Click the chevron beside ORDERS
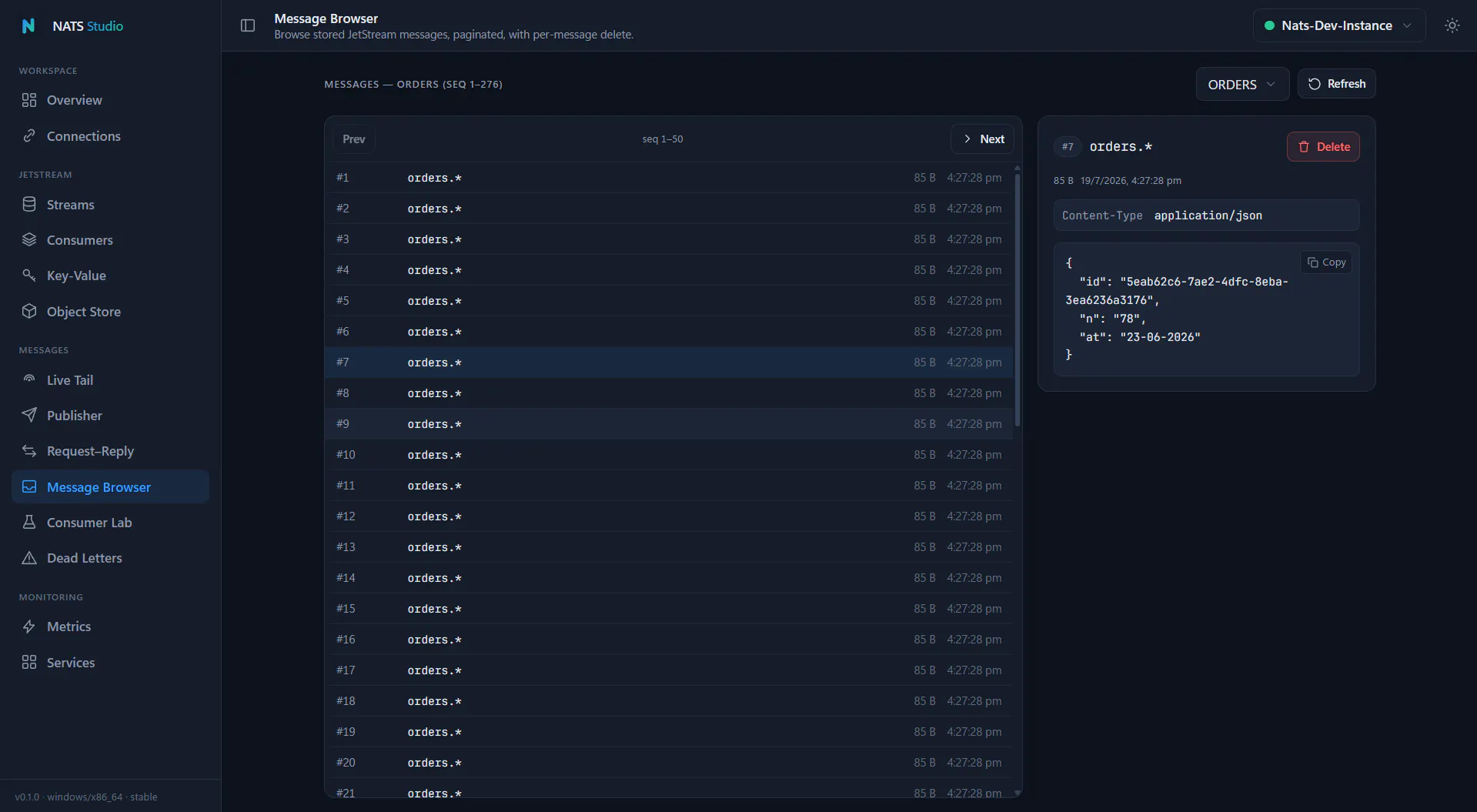Viewport: 1477px width, 812px height. pyautogui.click(x=1271, y=84)
